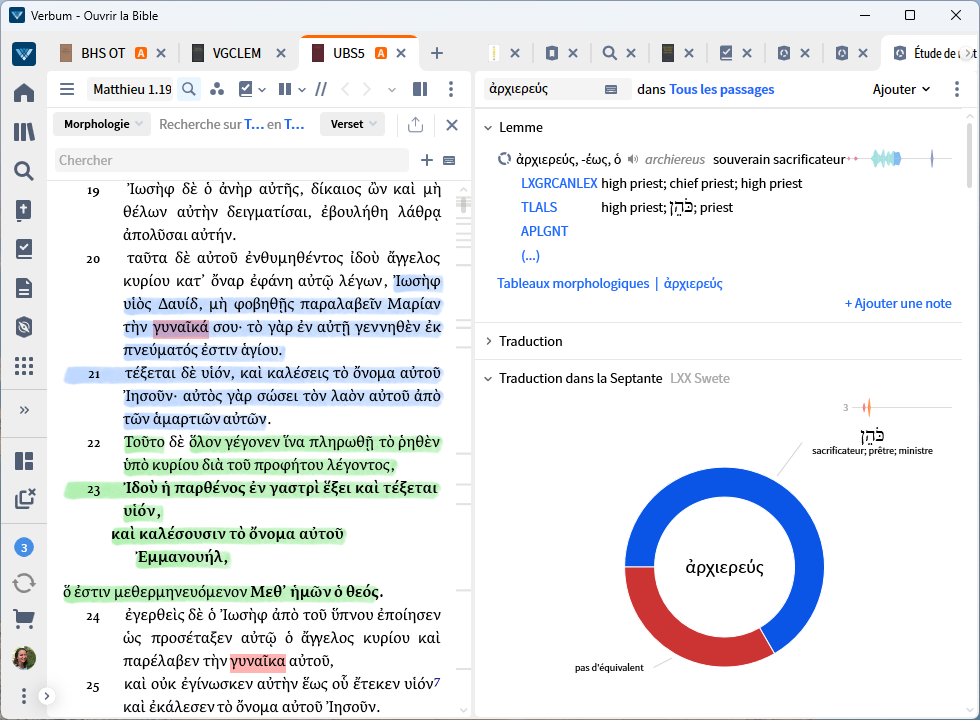Open the Verset dropdown
Screen dimensions: 980x720
352,124
